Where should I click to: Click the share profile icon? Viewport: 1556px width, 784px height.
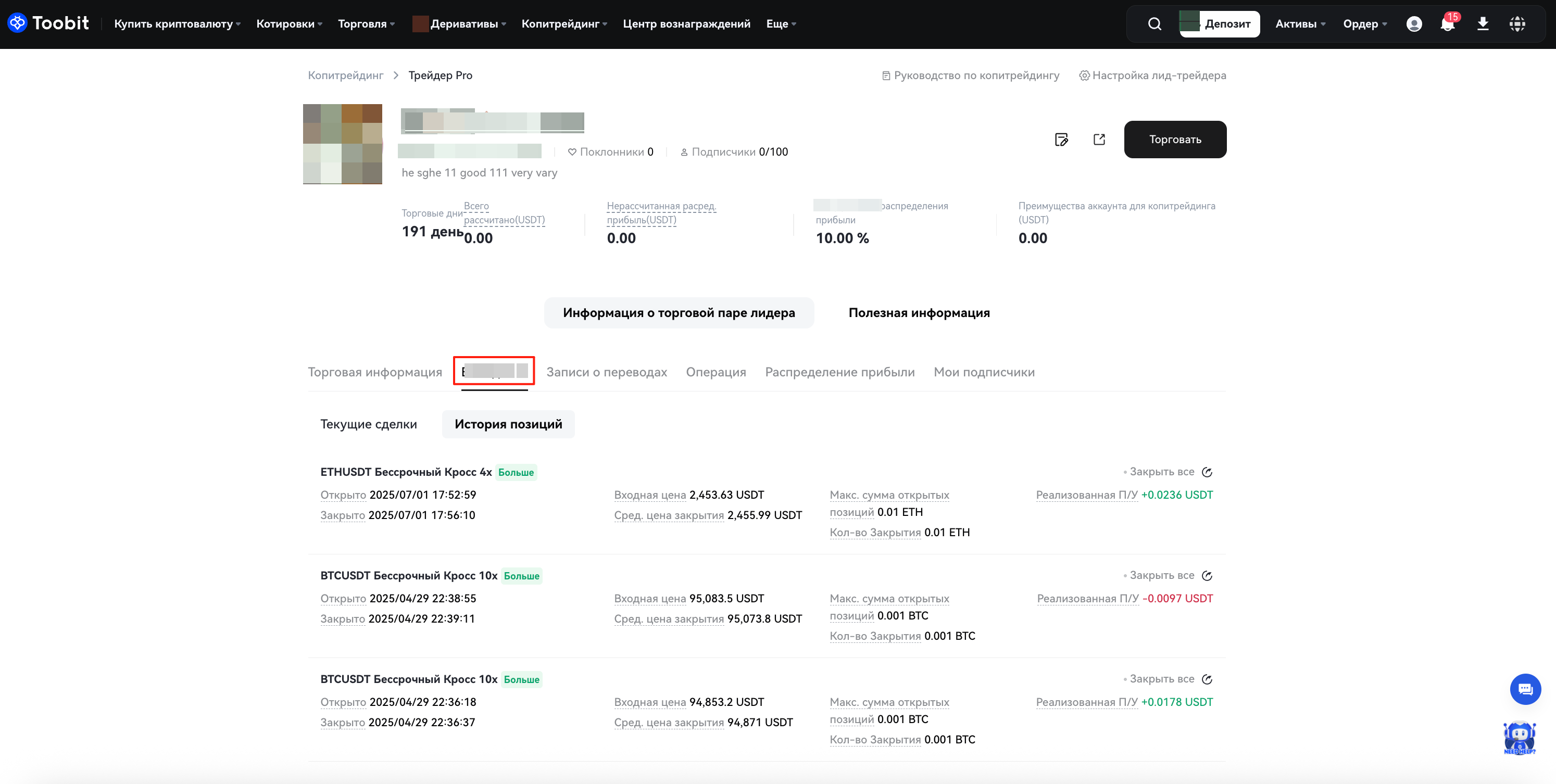pos(1099,140)
